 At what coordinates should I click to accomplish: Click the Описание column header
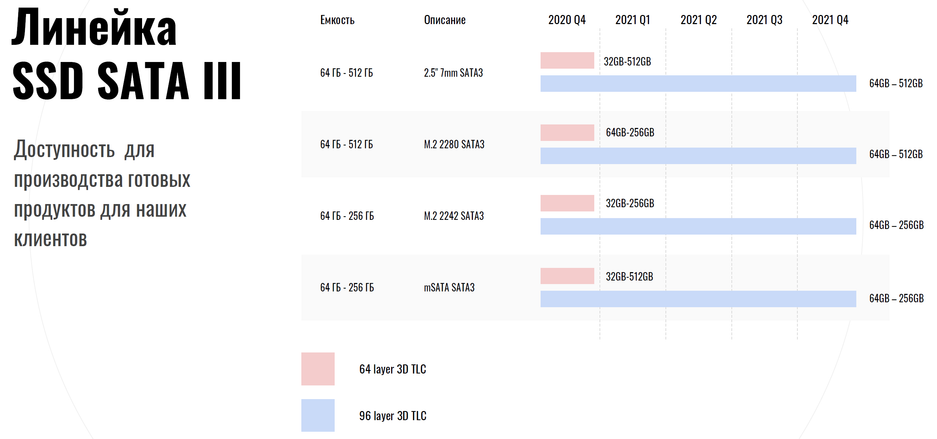444,20
